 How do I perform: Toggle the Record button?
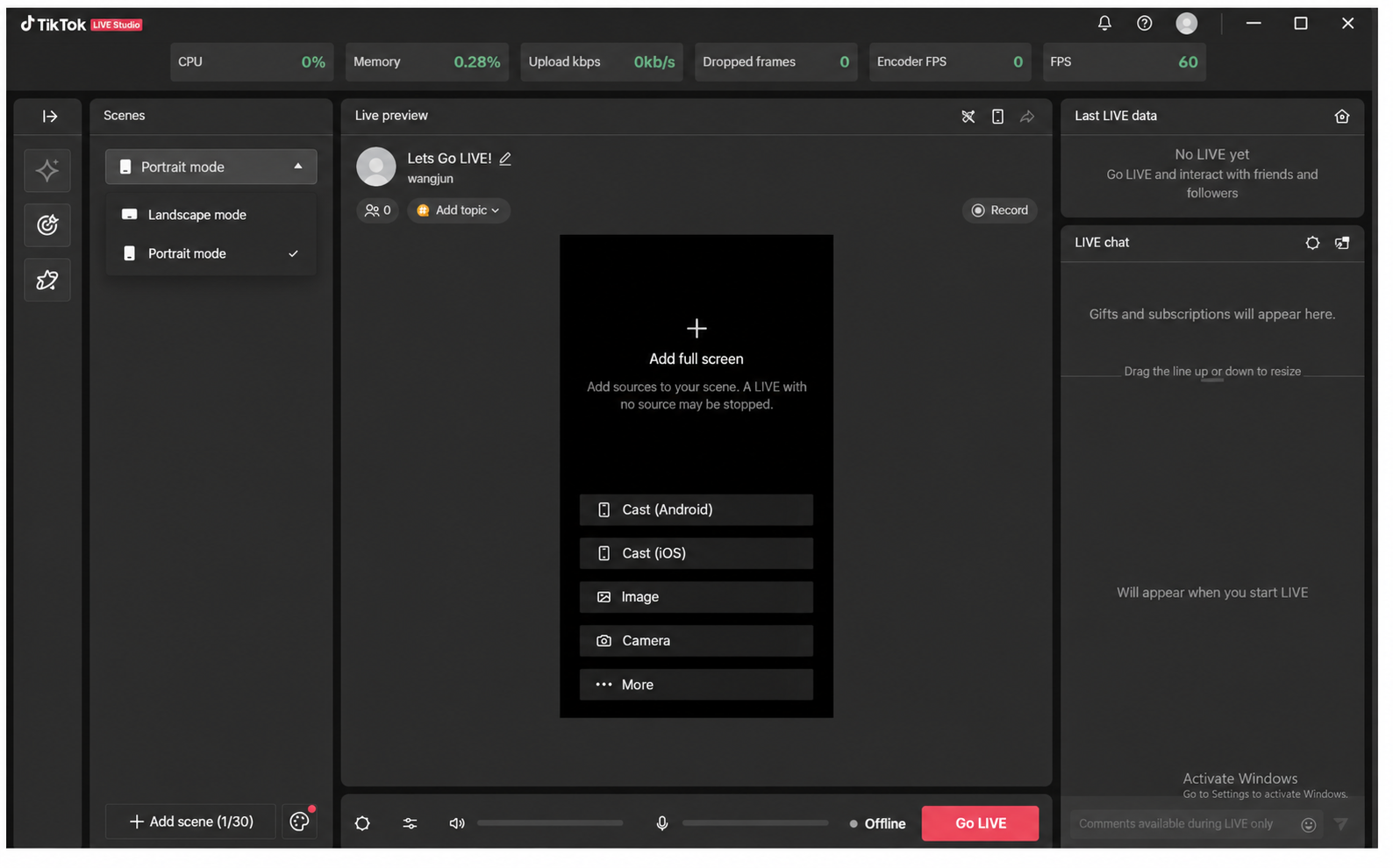[999, 210]
